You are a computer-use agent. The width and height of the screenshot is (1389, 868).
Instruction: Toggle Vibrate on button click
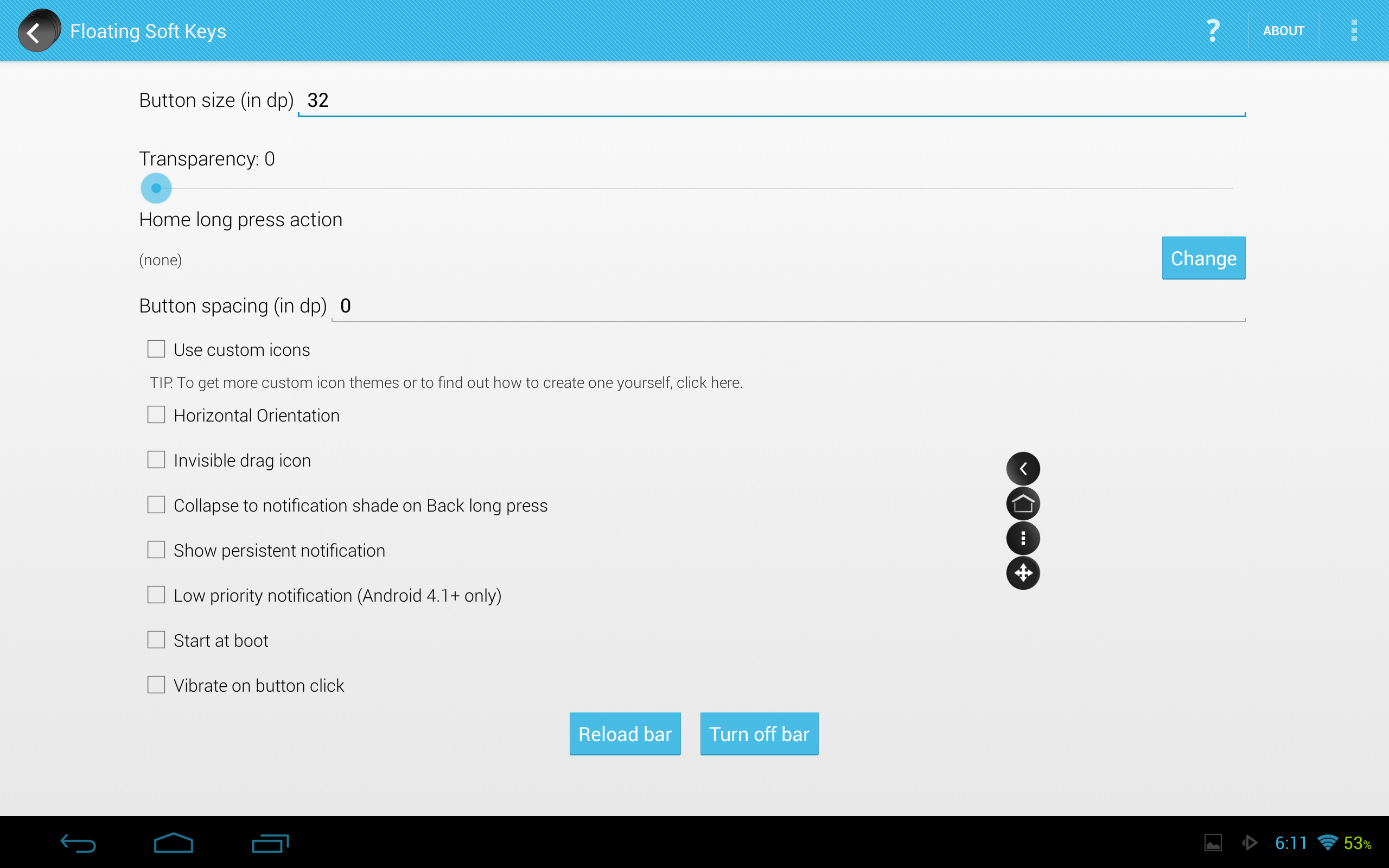point(156,684)
